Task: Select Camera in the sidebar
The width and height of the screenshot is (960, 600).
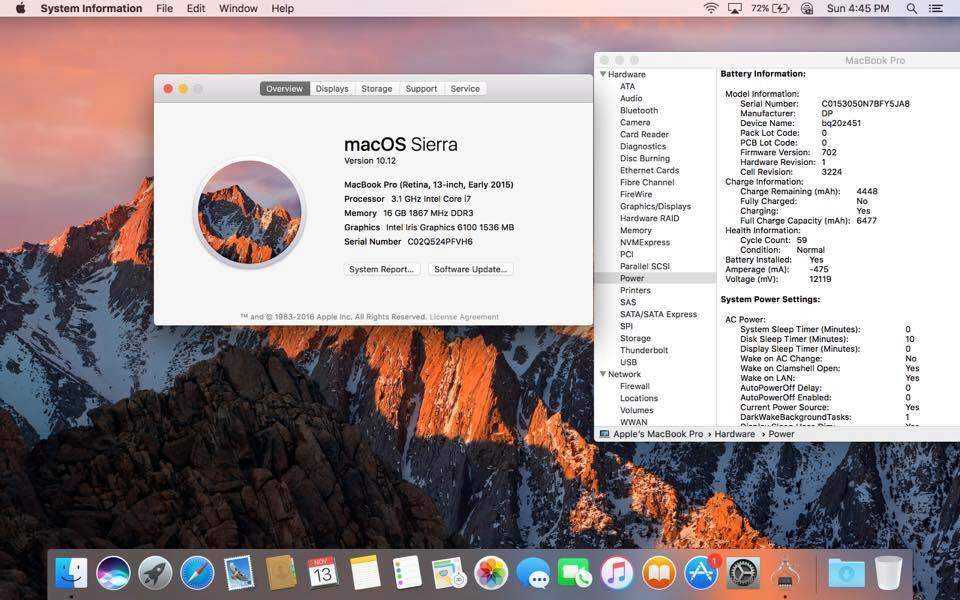Action: 635,122
